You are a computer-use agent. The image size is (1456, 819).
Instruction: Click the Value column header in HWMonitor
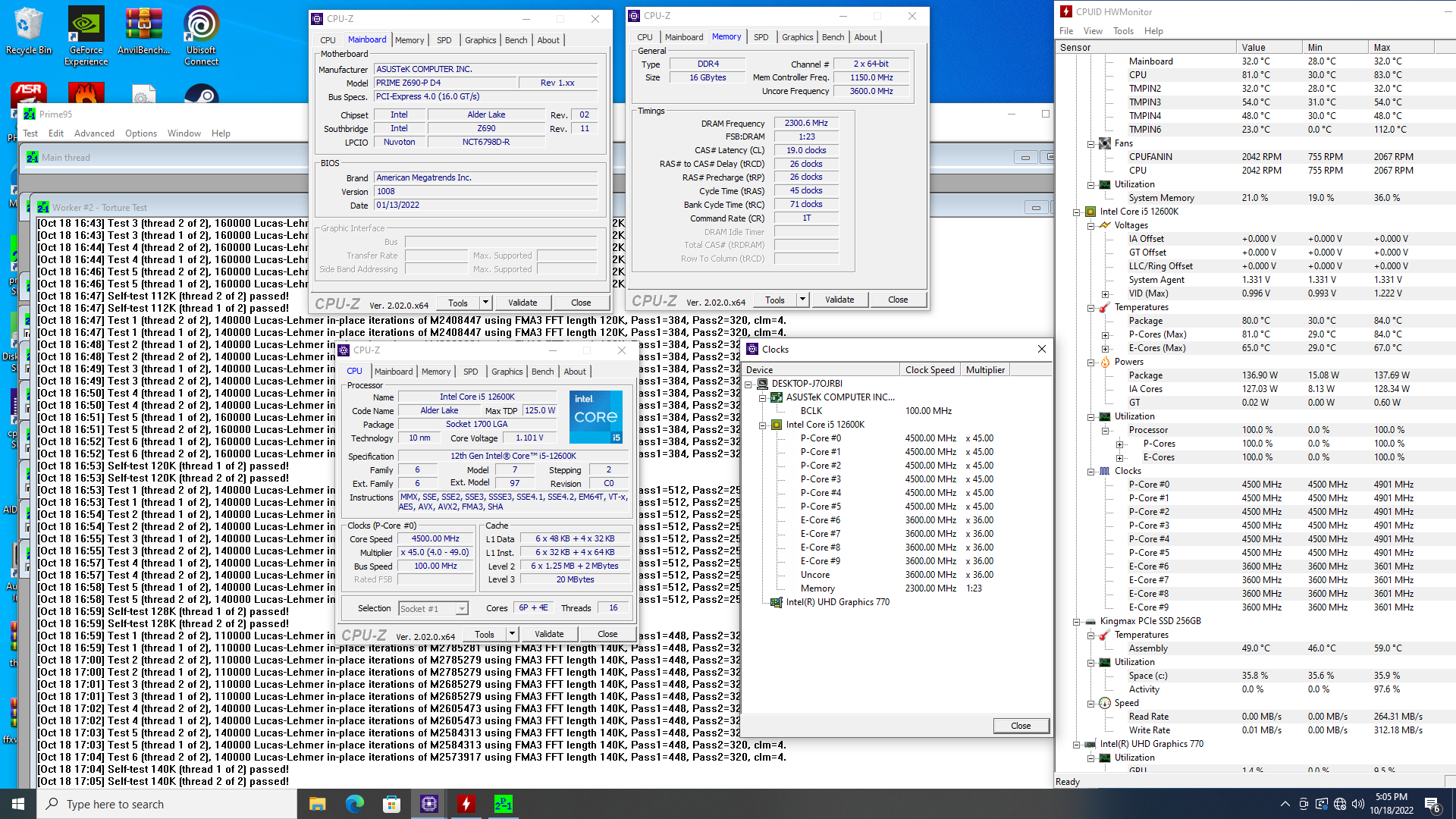point(1269,47)
